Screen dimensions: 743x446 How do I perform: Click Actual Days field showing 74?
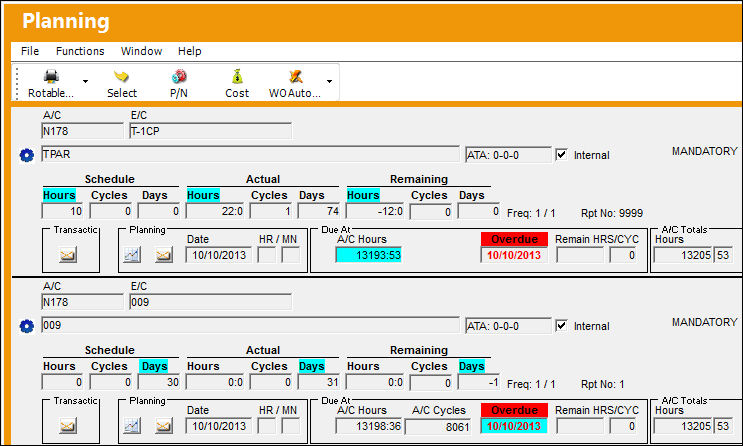[x=319, y=211]
